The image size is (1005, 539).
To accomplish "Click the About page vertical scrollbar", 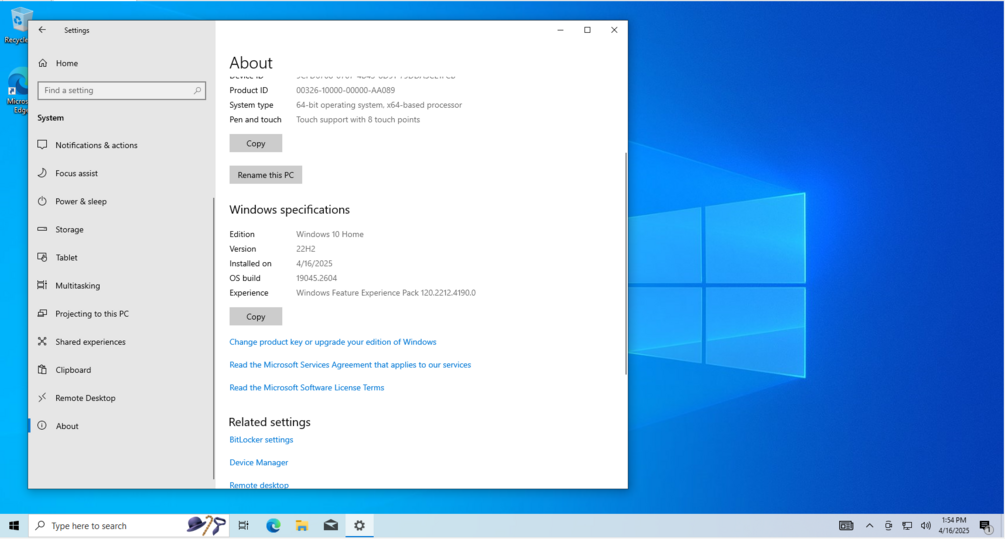I will [626, 263].
